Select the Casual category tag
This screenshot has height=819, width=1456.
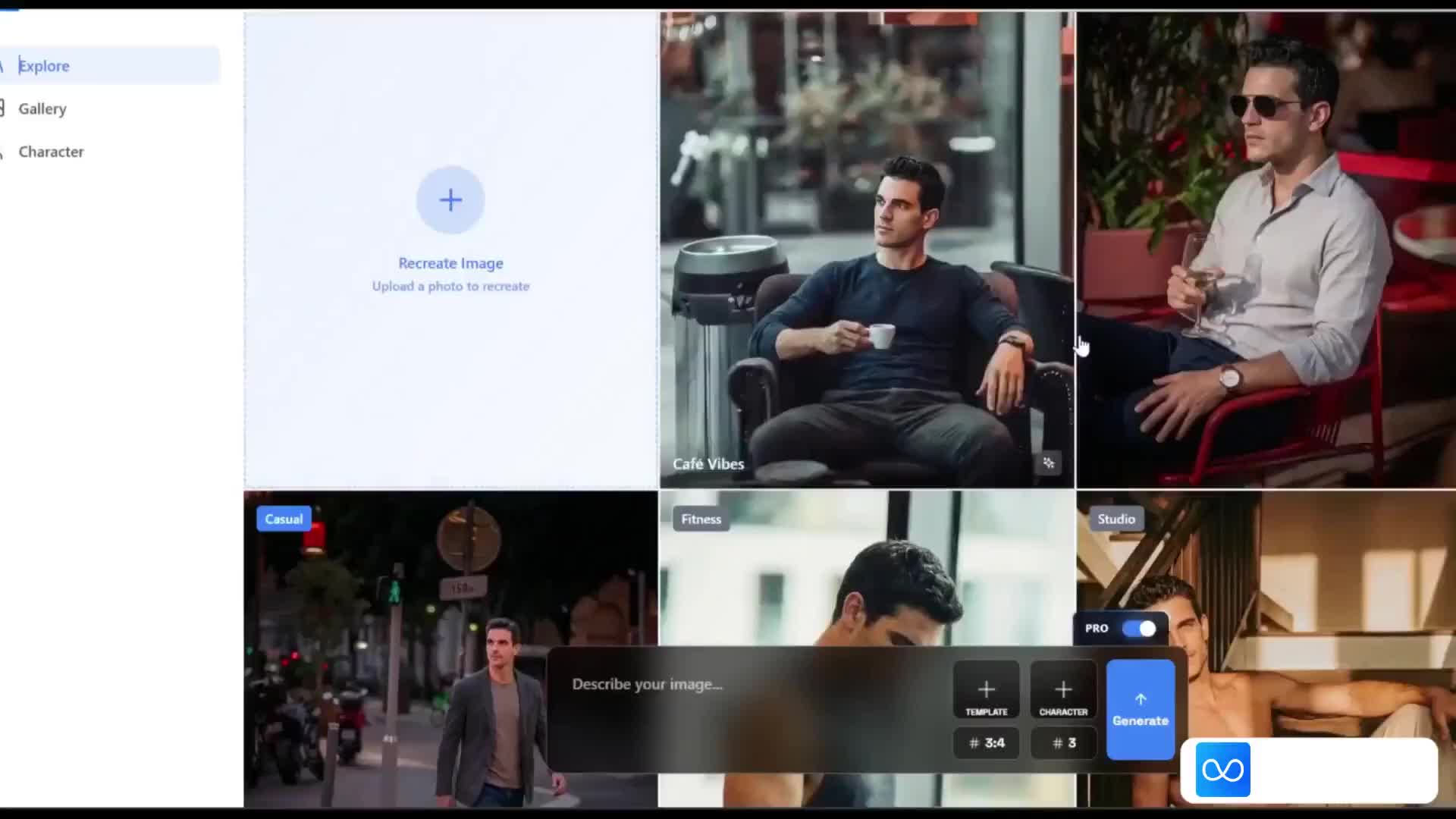point(284,519)
